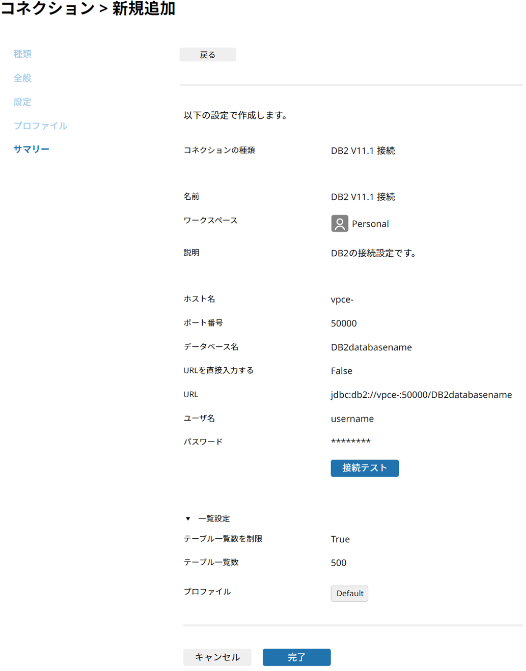Click the username value text
Image resolution: width=526 pixels, height=671 pixels.
tap(352, 419)
